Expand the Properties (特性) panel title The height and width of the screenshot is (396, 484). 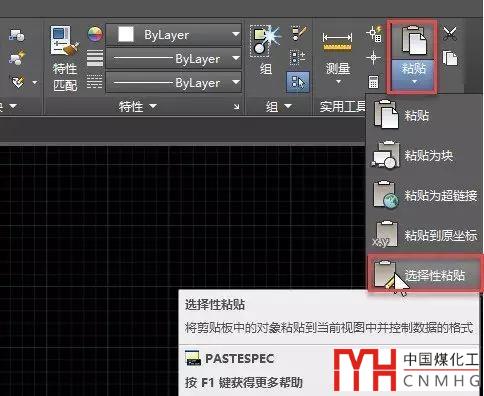click(138, 106)
